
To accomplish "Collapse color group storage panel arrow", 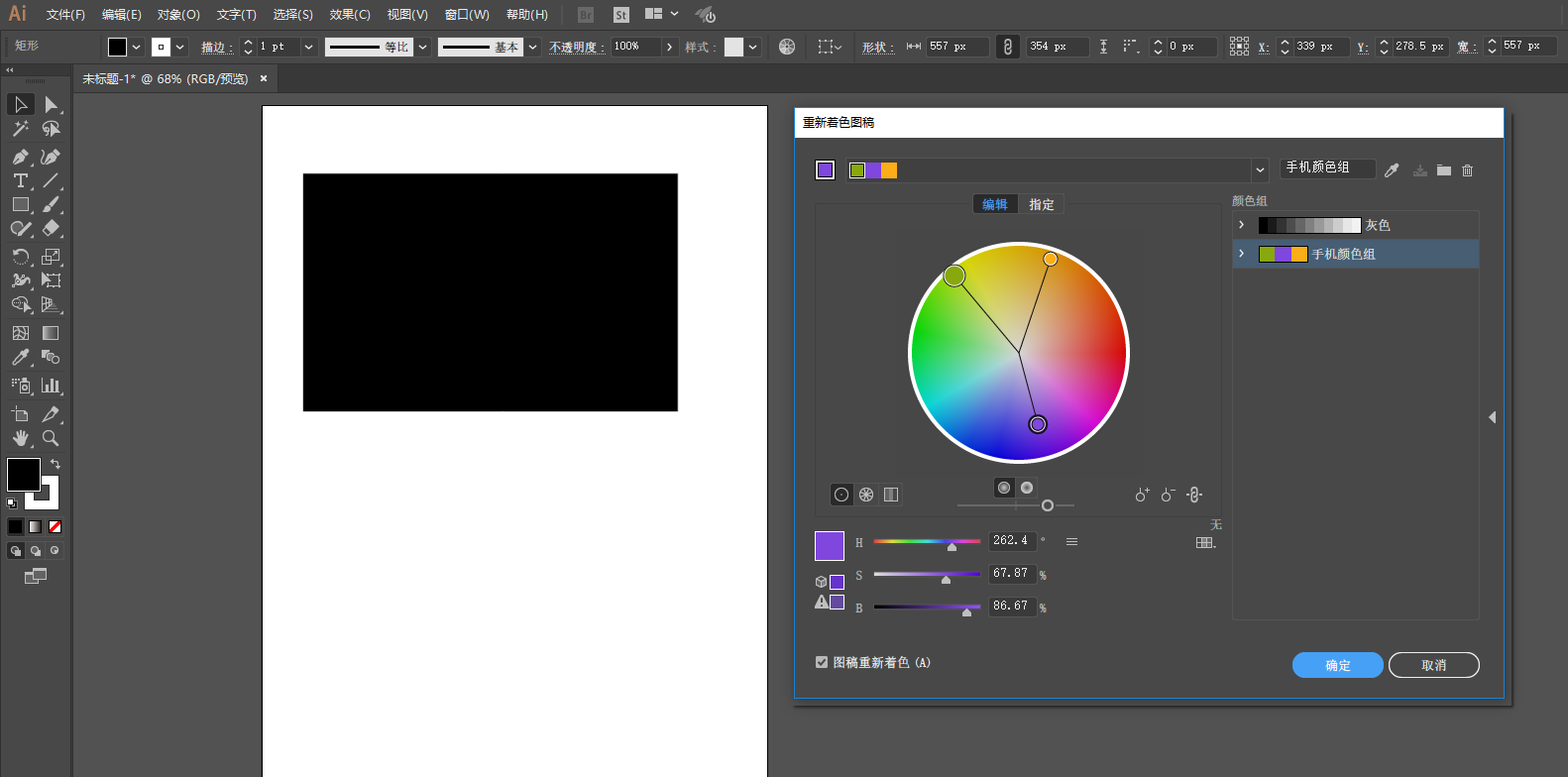I will coord(1492,417).
